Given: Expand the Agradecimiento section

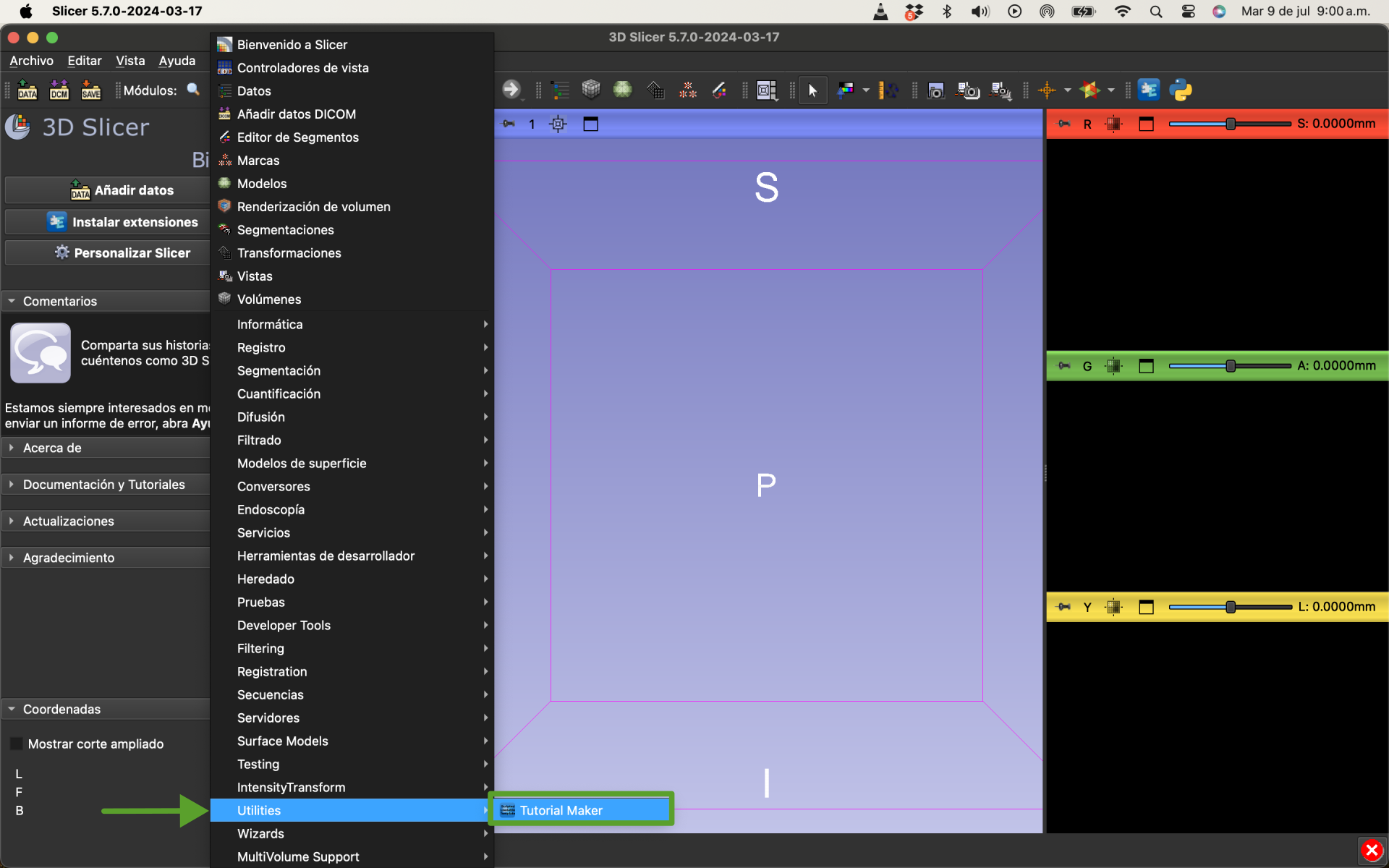Looking at the screenshot, I should pos(106,558).
